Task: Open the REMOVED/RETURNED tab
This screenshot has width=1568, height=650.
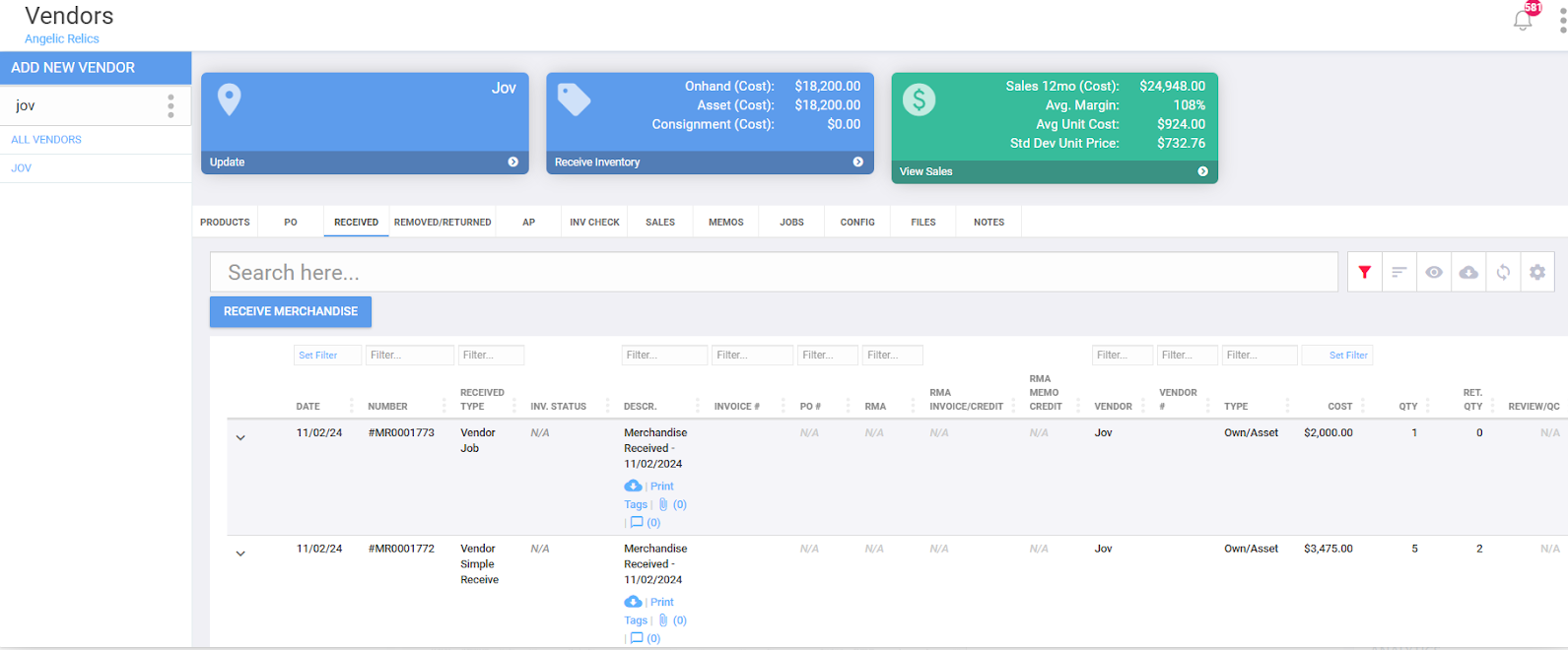Action: tap(443, 223)
